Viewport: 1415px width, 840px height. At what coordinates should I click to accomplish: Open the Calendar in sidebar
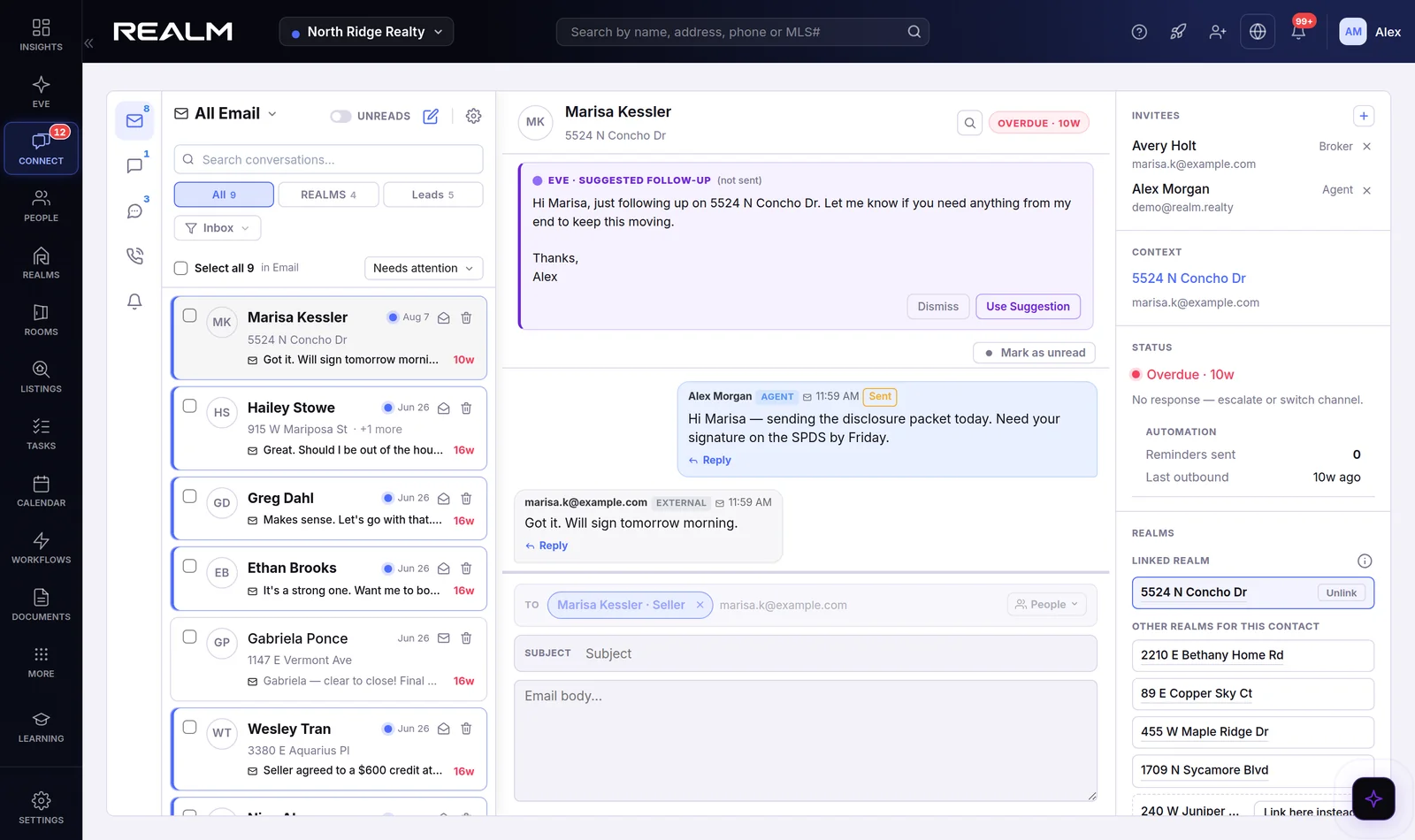pyautogui.click(x=41, y=492)
